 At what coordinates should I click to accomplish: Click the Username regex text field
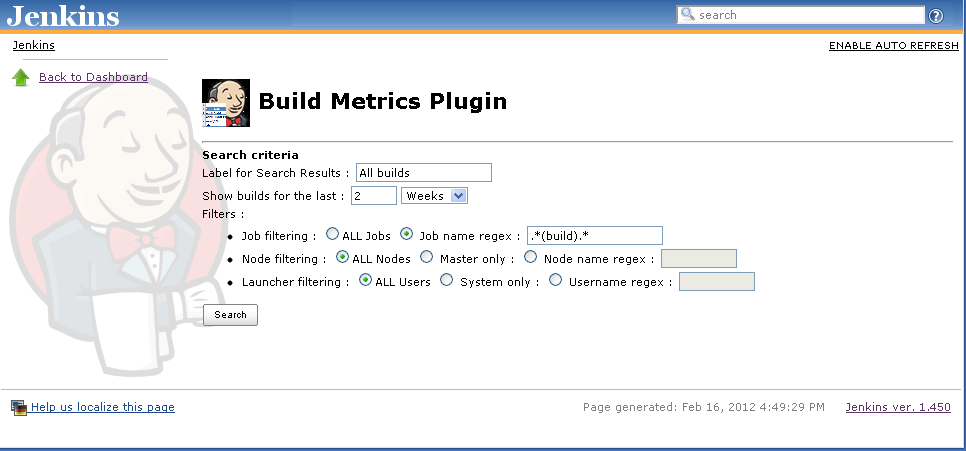click(716, 282)
